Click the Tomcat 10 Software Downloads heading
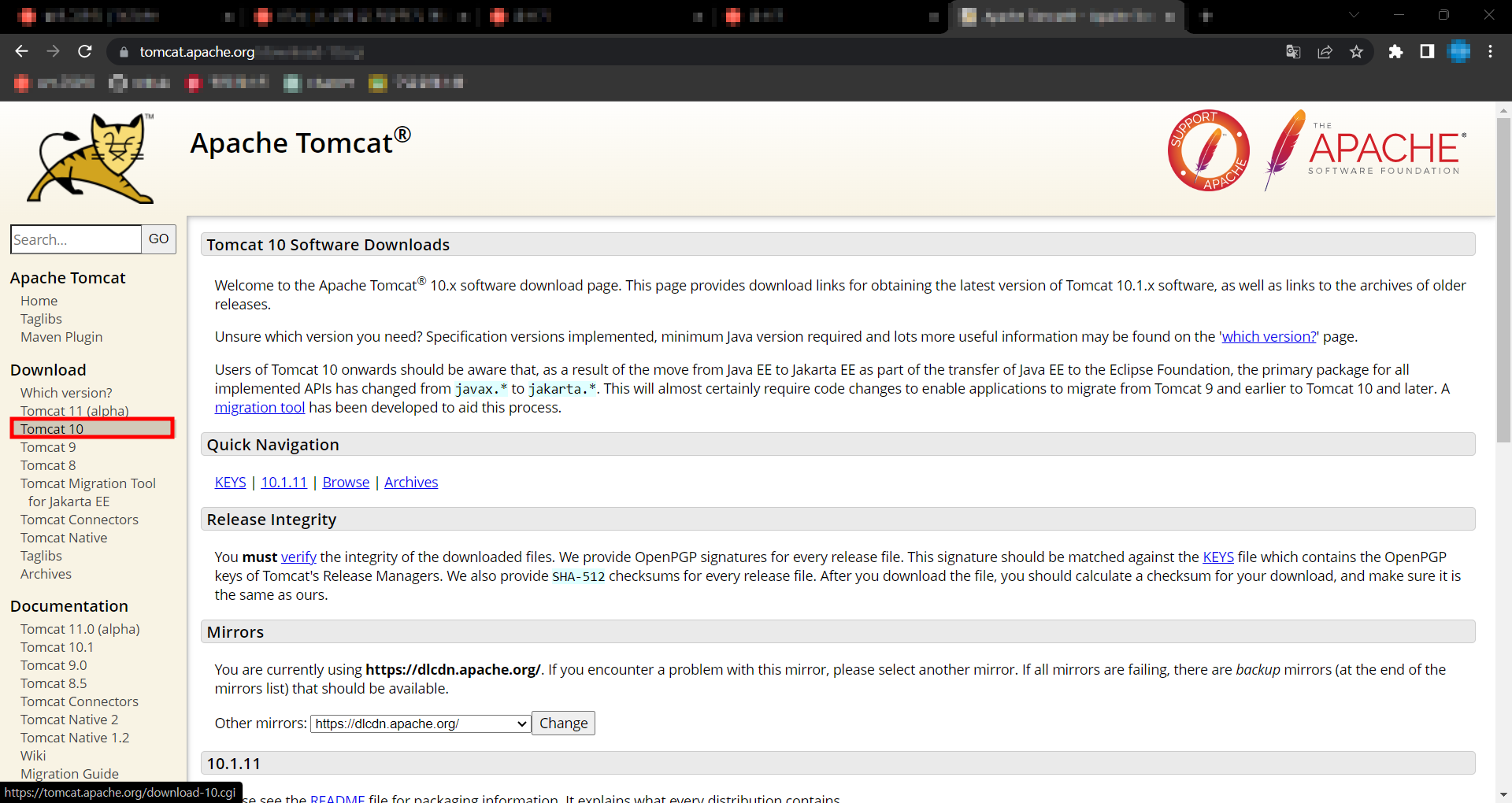Screen dimensions: 1512x803 pos(328,245)
